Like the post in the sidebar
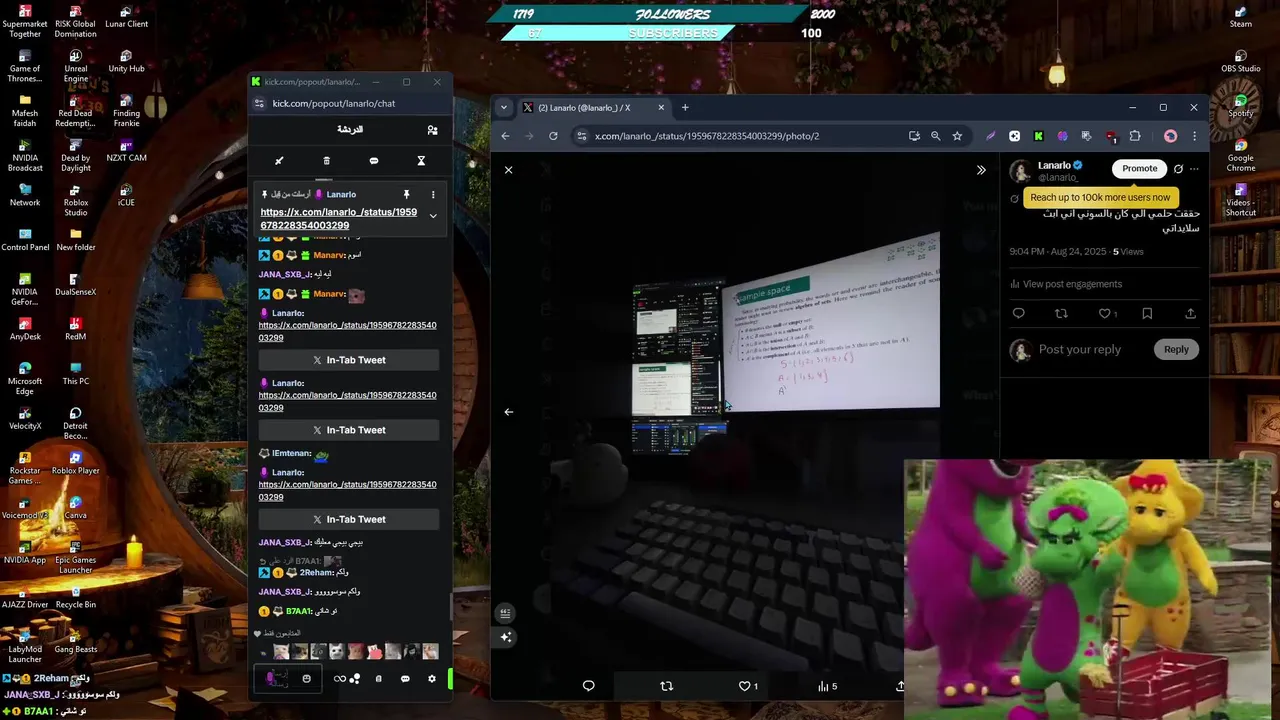1280x720 pixels. (1104, 313)
